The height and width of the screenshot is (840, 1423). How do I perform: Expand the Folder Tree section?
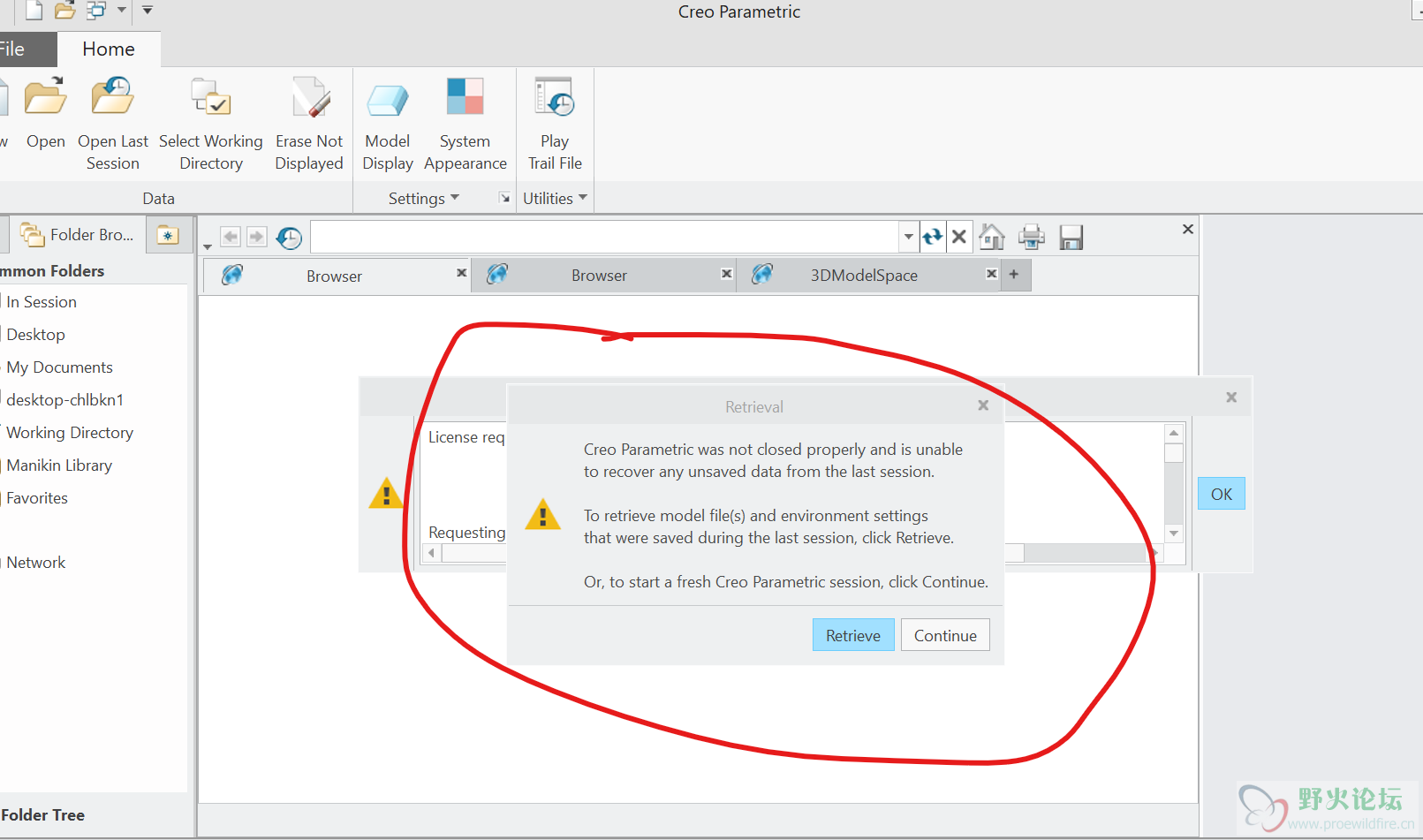point(43,815)
